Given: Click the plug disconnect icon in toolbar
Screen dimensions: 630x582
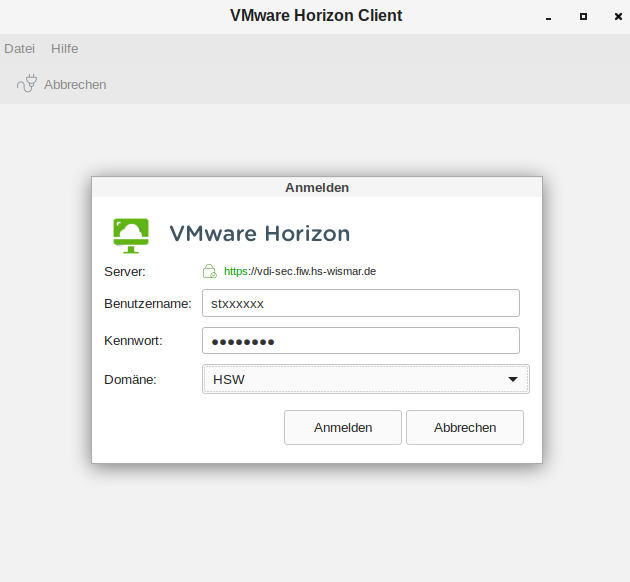Looking at the screenshot, I should 27,83.
